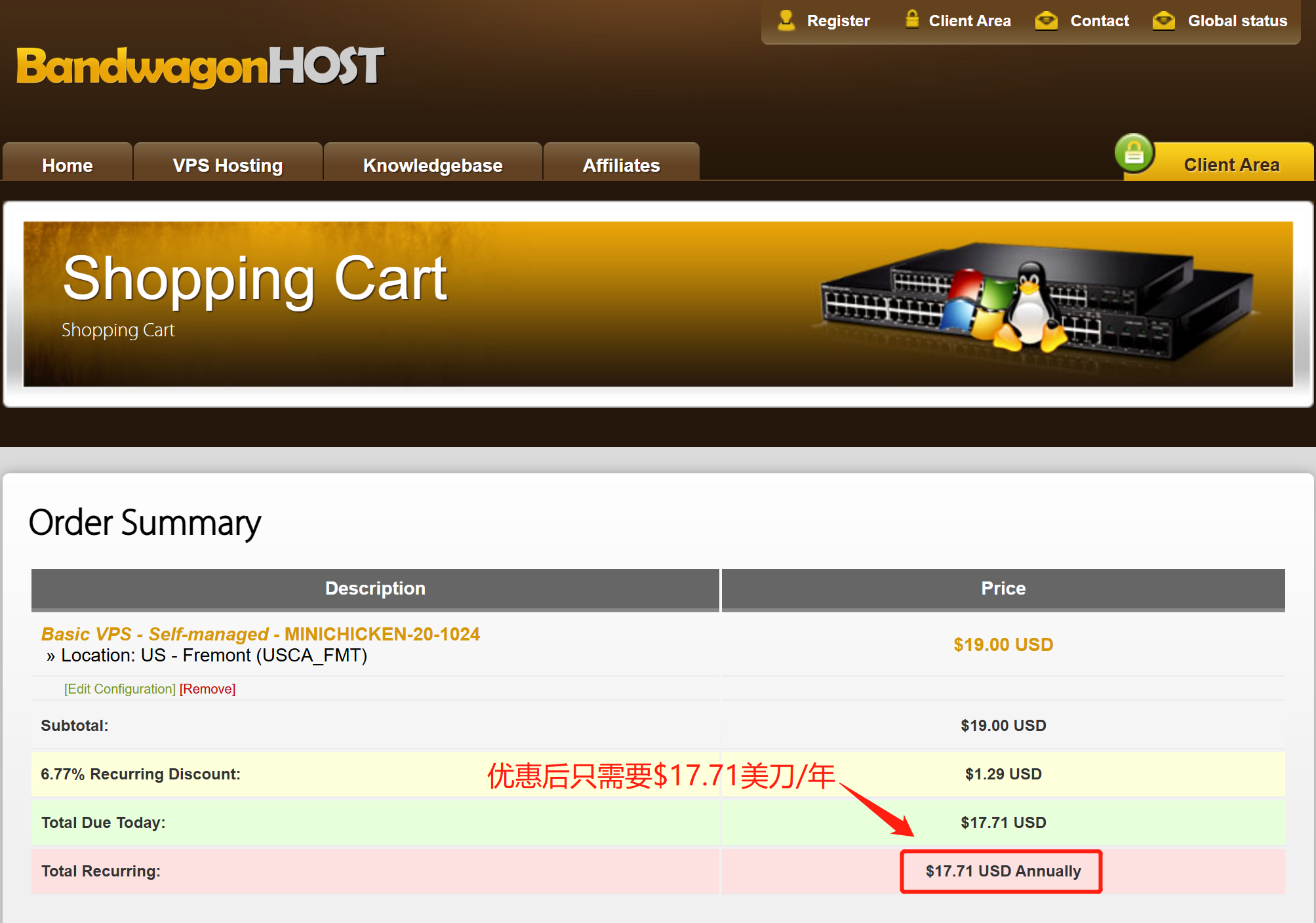This screenshot has width=1316, height=923.
Task: Open the Global status link
Action: (x=1237, y=21)
